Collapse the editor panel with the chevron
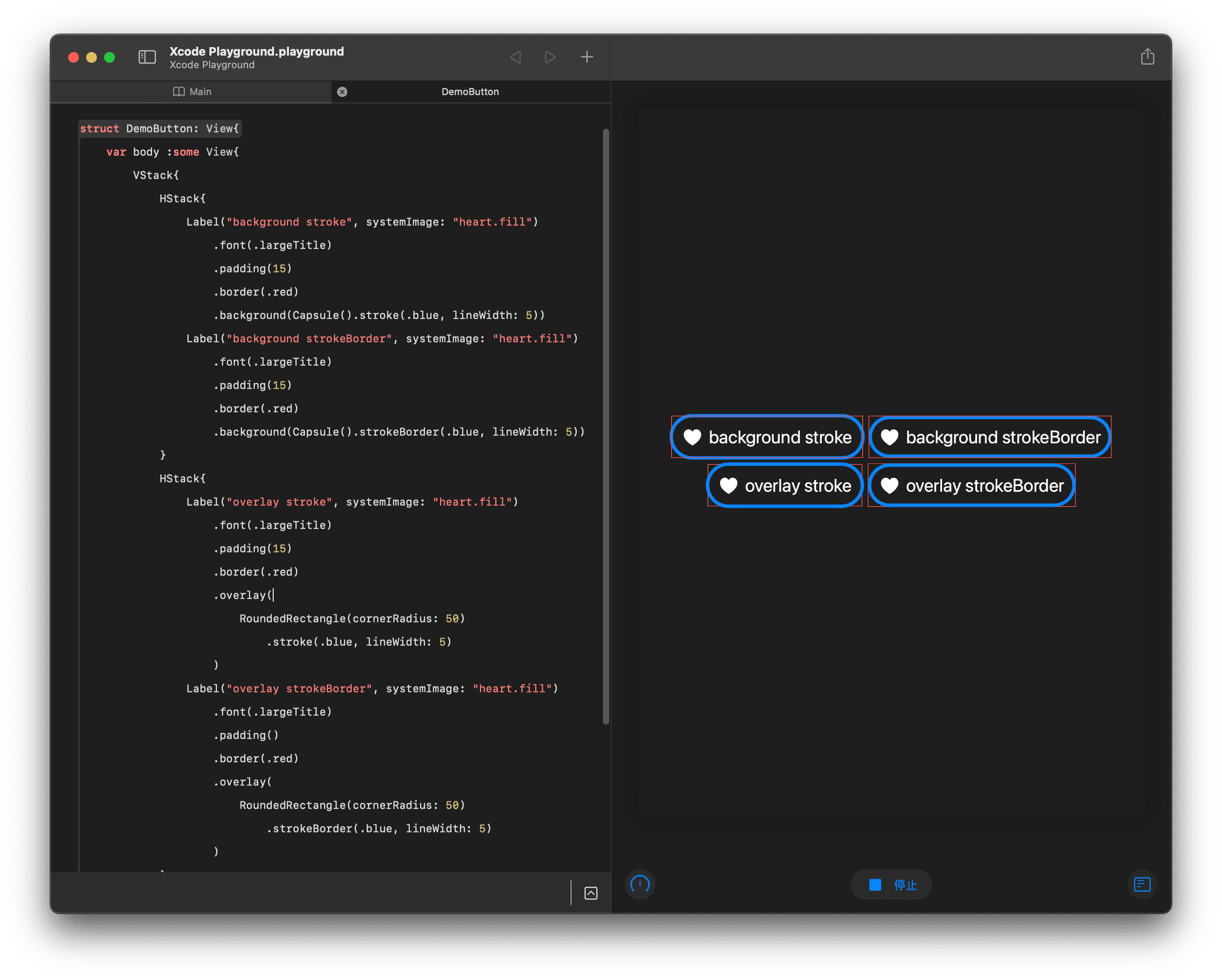1222x980 pixels. [591, 892]
